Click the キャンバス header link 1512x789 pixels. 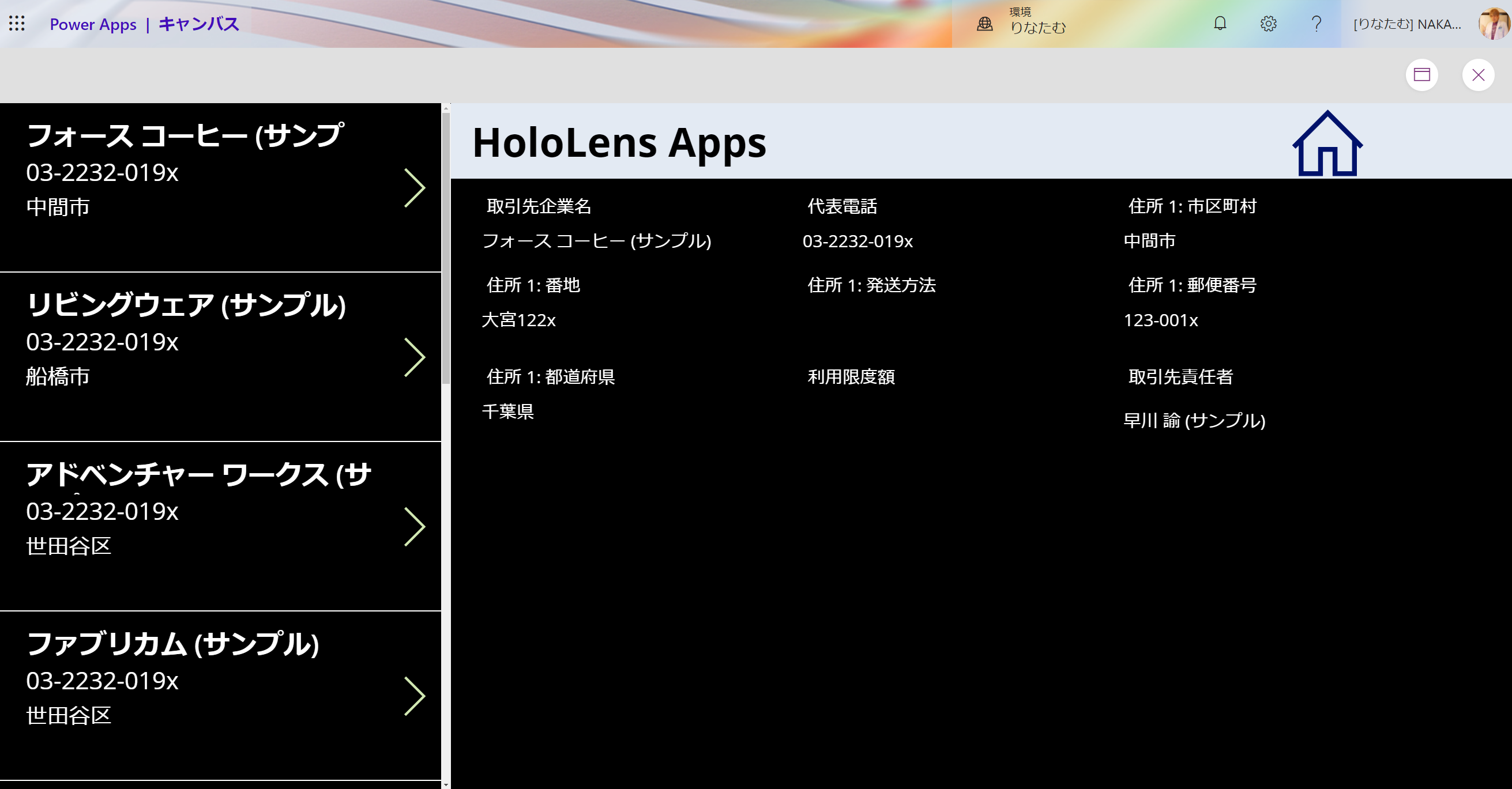tap(199, 24)
